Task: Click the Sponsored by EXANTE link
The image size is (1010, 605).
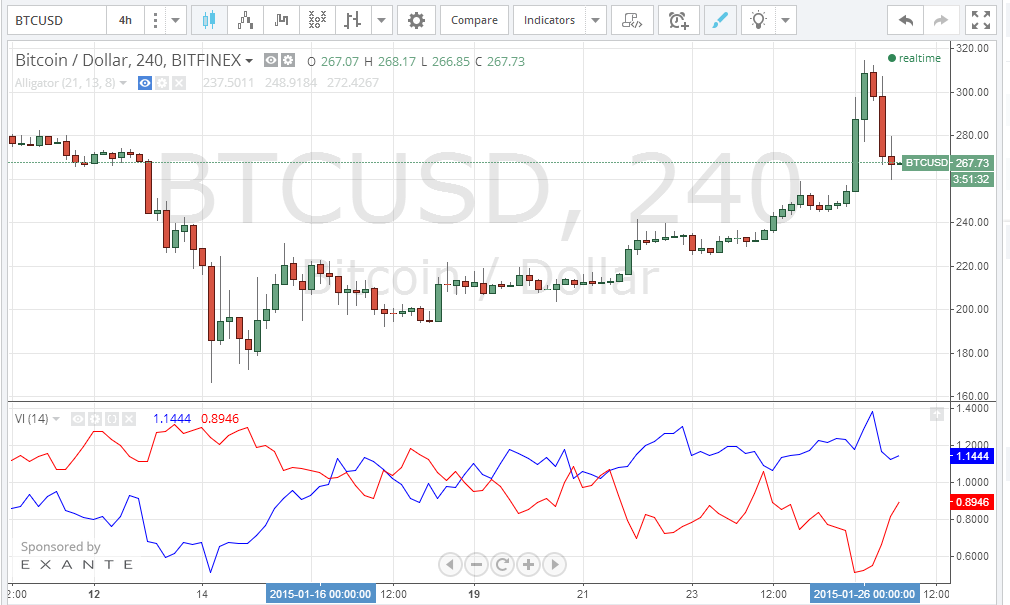Action: (x=77, y=555)
